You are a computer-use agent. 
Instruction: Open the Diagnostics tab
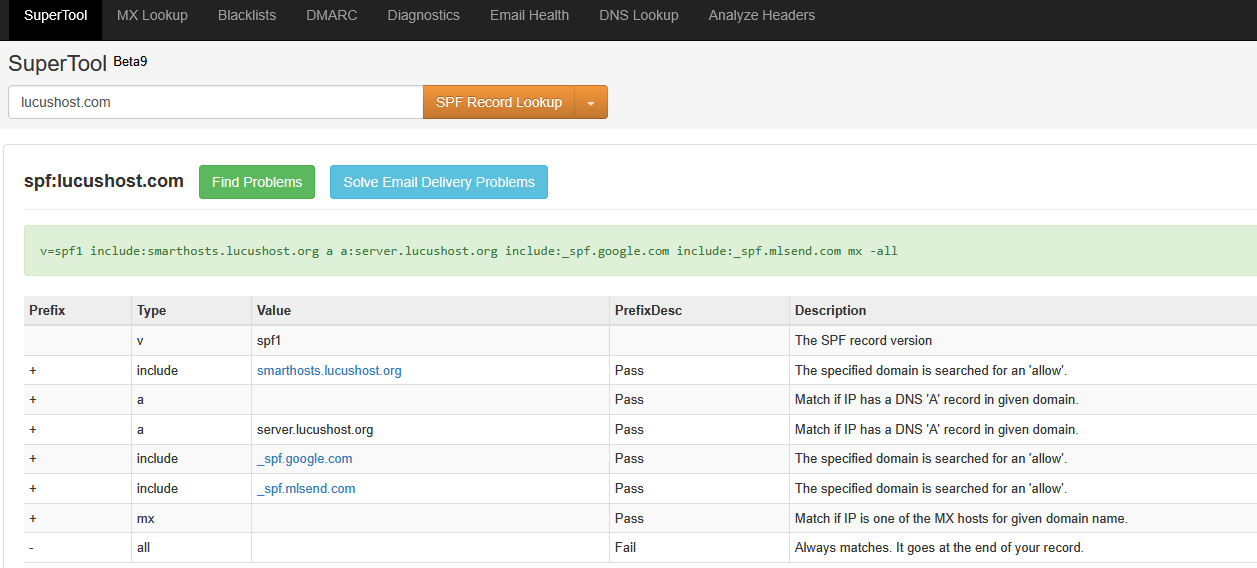tap(424, 15)
